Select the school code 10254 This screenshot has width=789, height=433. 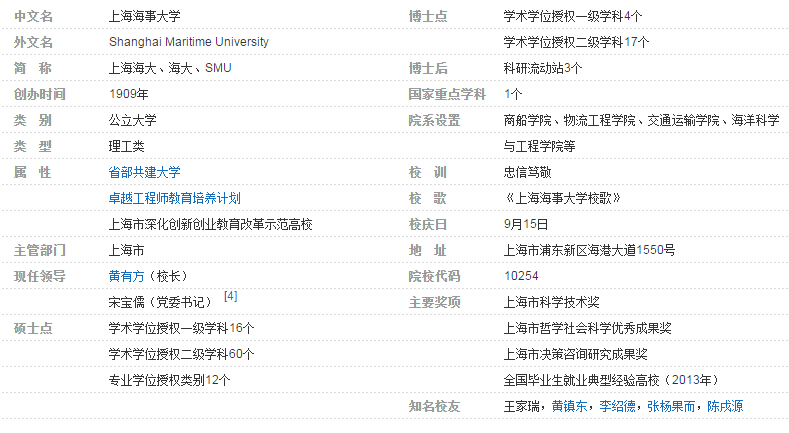521,277
